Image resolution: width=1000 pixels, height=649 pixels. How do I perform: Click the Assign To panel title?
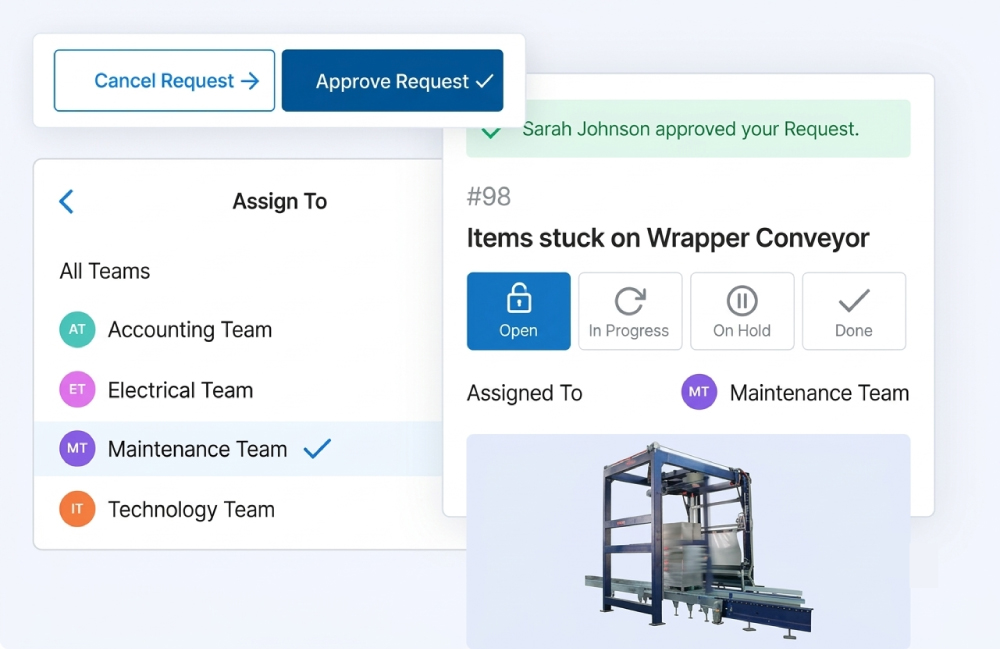(279, 201)
